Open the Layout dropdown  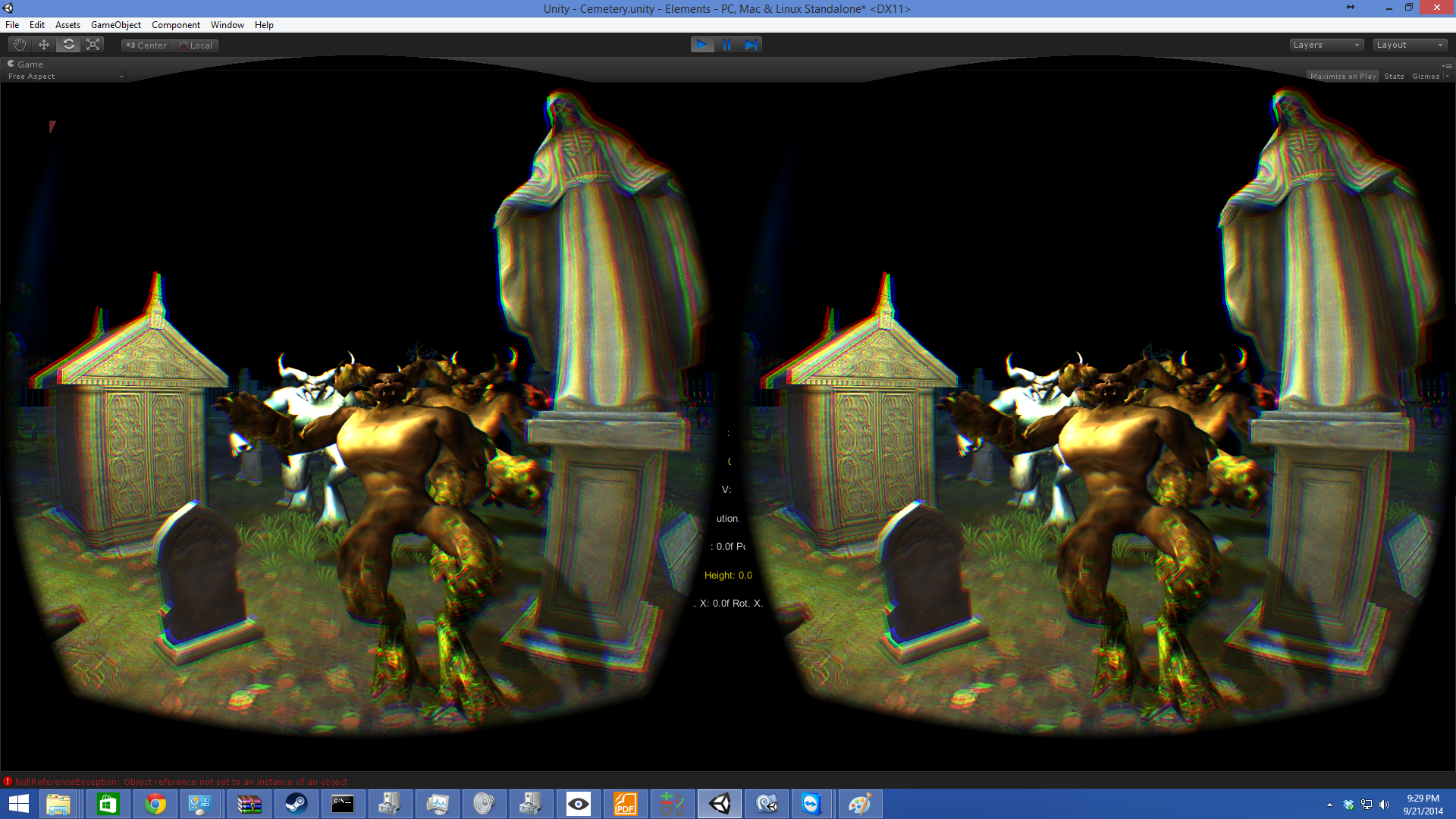[1410, 45]
